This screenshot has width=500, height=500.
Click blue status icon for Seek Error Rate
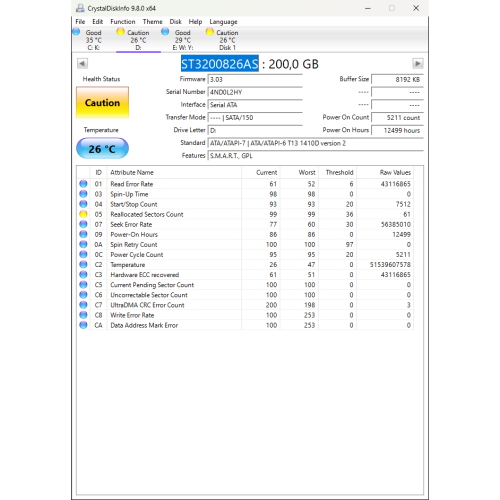tap(83, 224)
